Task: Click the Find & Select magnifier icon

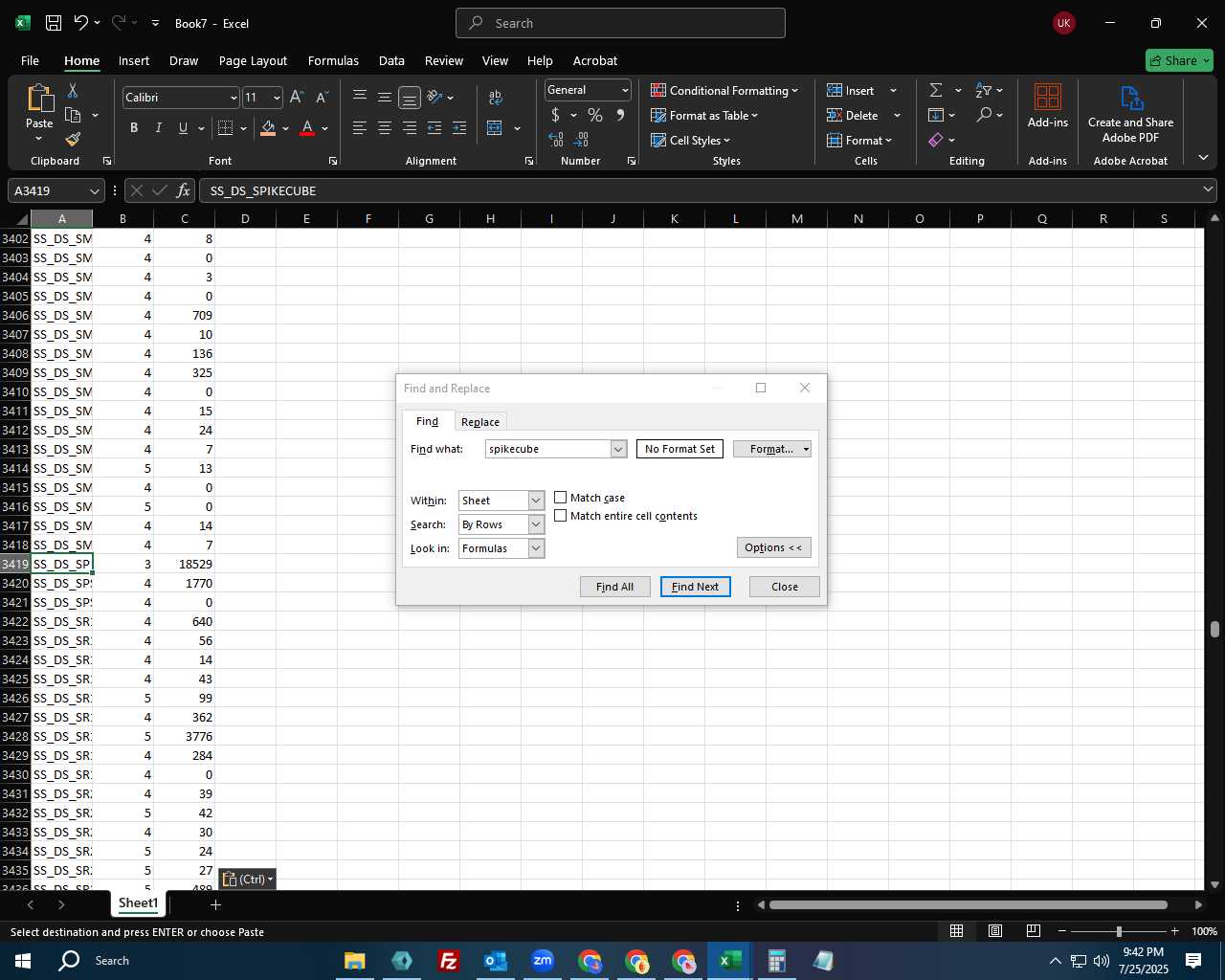Action: [x=984, y=115]
